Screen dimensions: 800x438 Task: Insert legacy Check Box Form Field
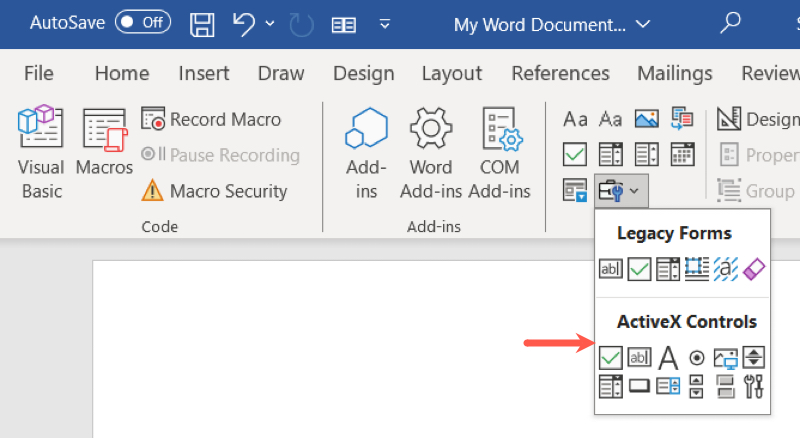point(639,269)
